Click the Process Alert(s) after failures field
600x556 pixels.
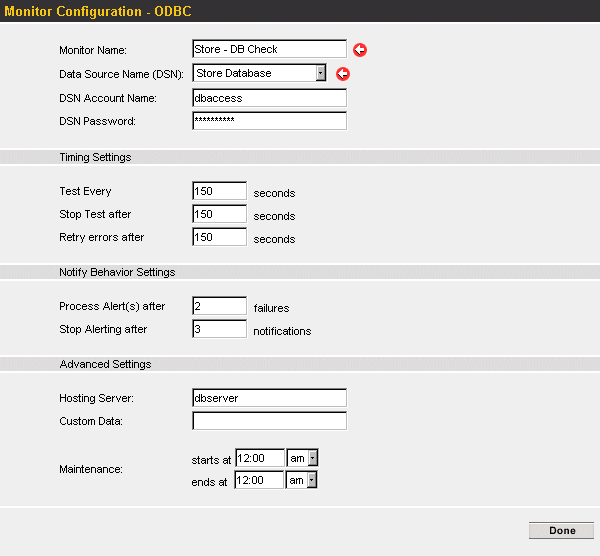[220, 306]
